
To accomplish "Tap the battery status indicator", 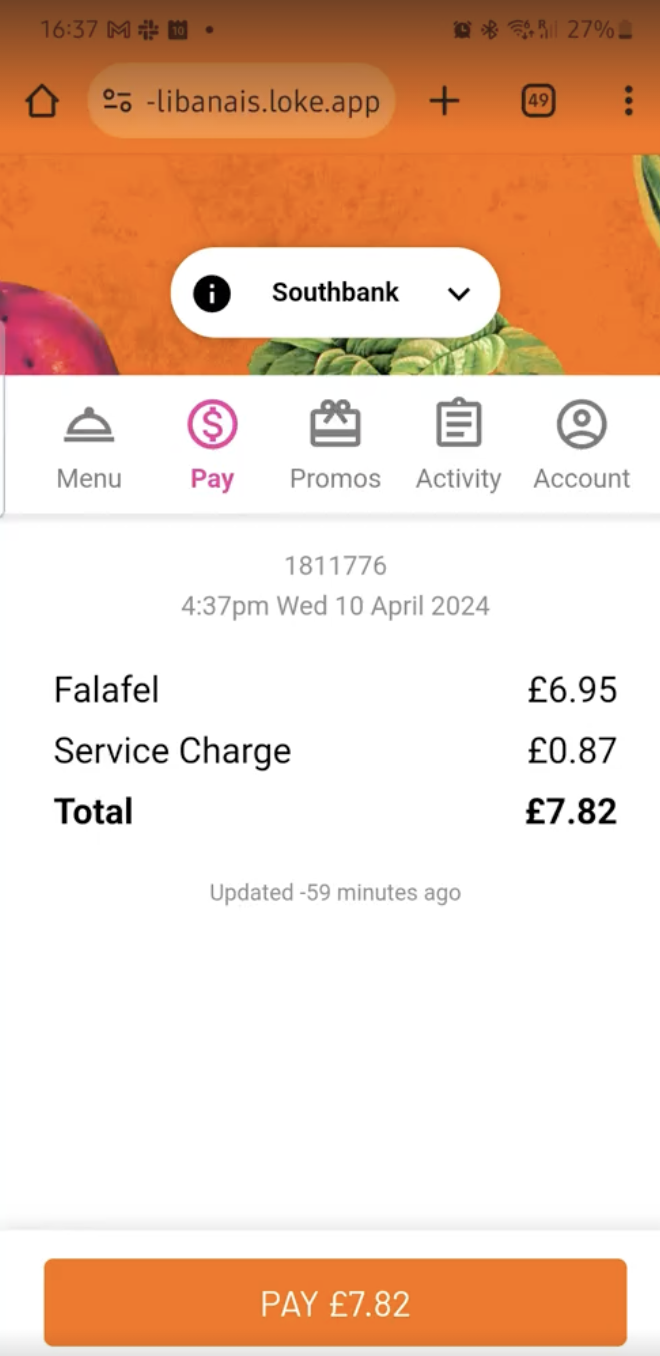I will (625, 30).
